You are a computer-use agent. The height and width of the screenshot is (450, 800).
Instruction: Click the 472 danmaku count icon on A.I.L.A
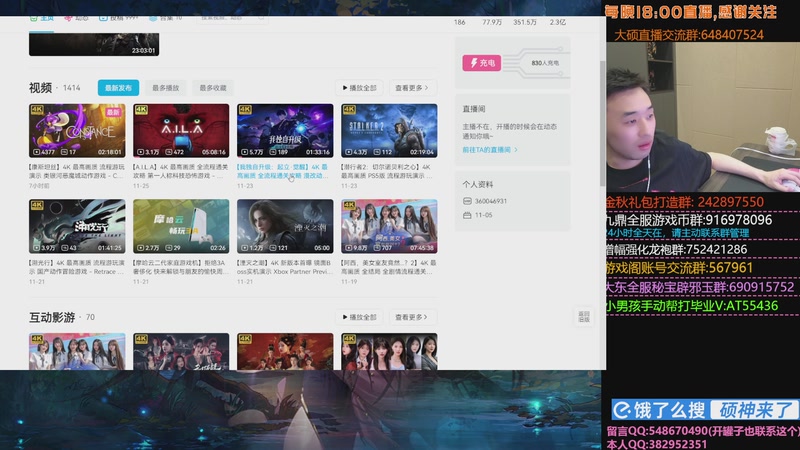coord(168,152)
